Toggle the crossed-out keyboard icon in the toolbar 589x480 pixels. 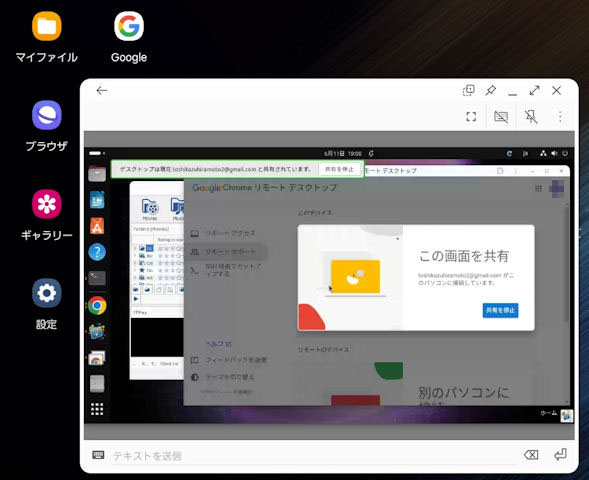[501, 117]
